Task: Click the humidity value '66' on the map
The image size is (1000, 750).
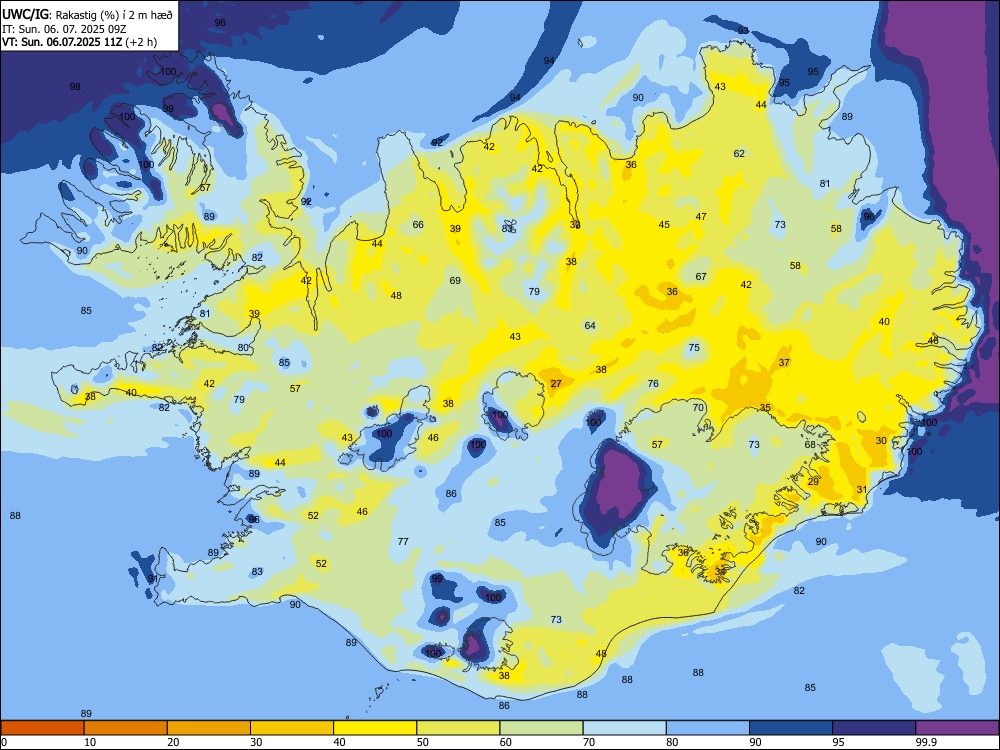Action: 418,224
